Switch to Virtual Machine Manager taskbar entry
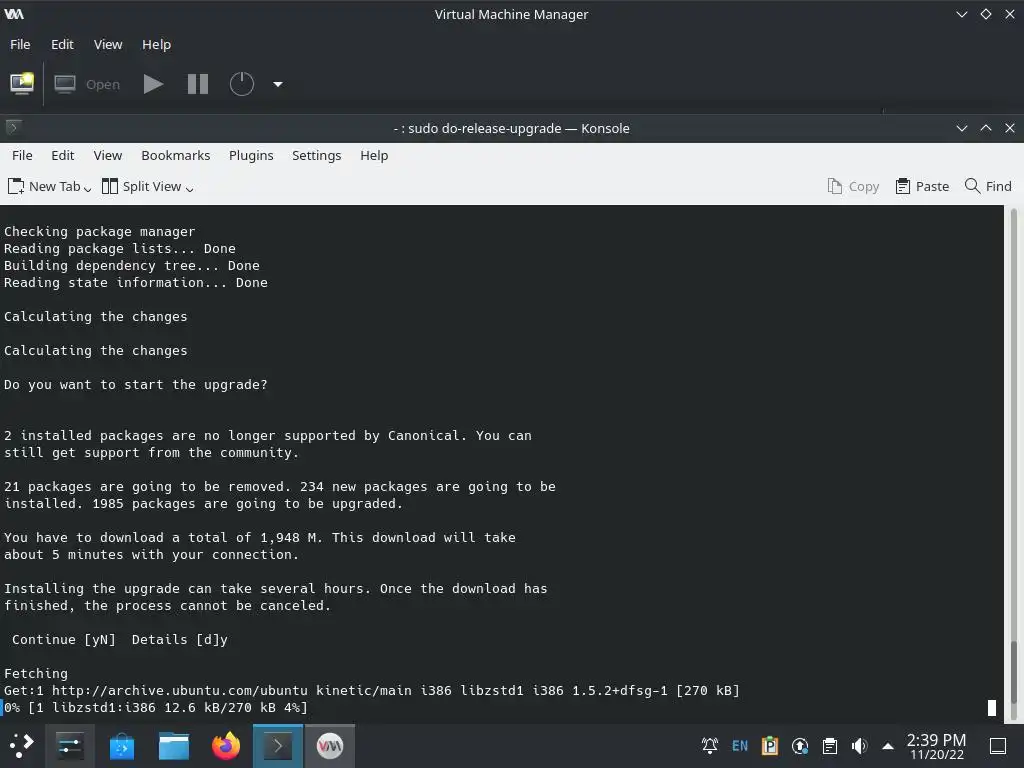Image resolution: width=1024 pixels, height=768 pixels. 330,746
